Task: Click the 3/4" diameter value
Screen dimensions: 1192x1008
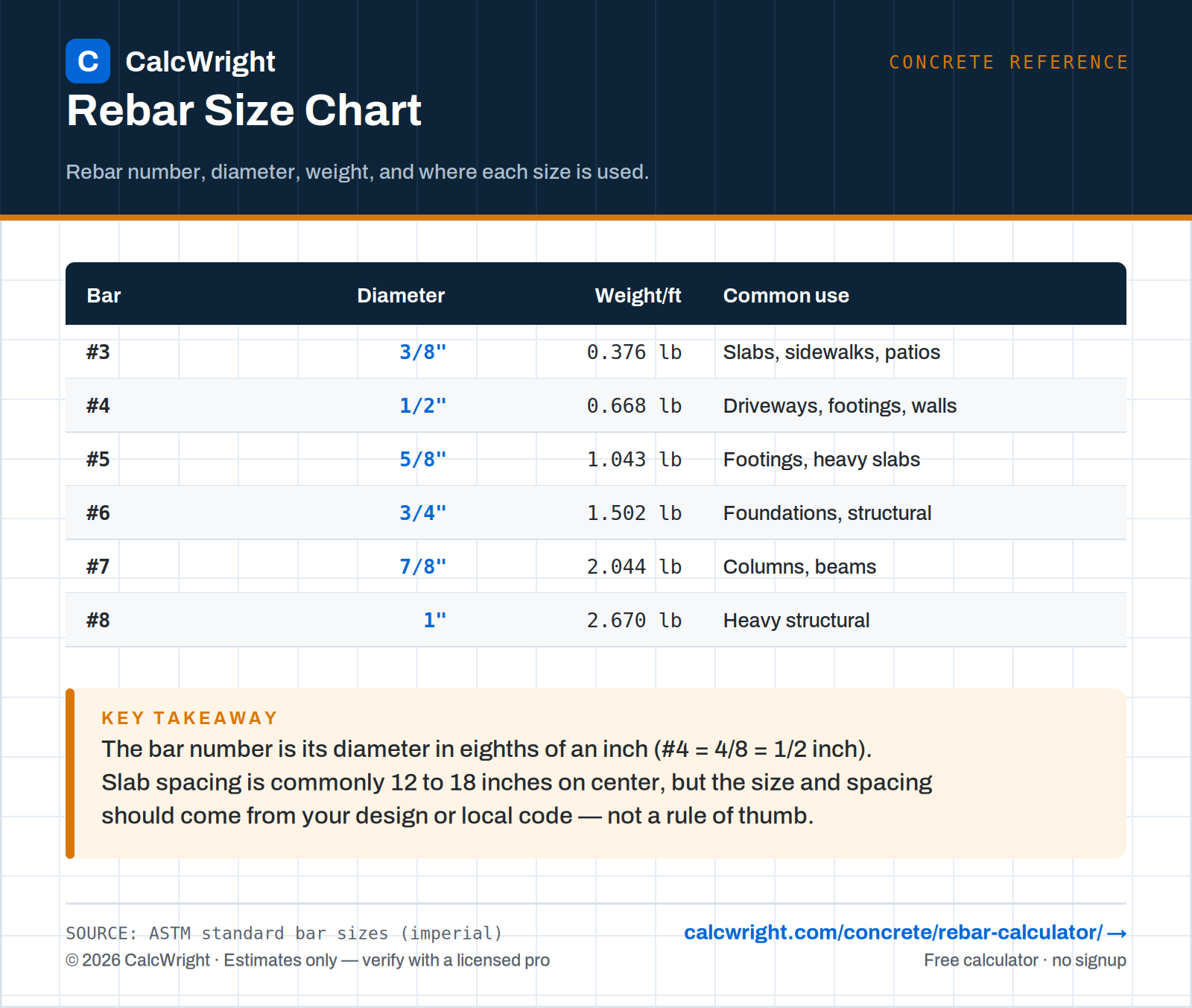Action: tap(422, 513)
